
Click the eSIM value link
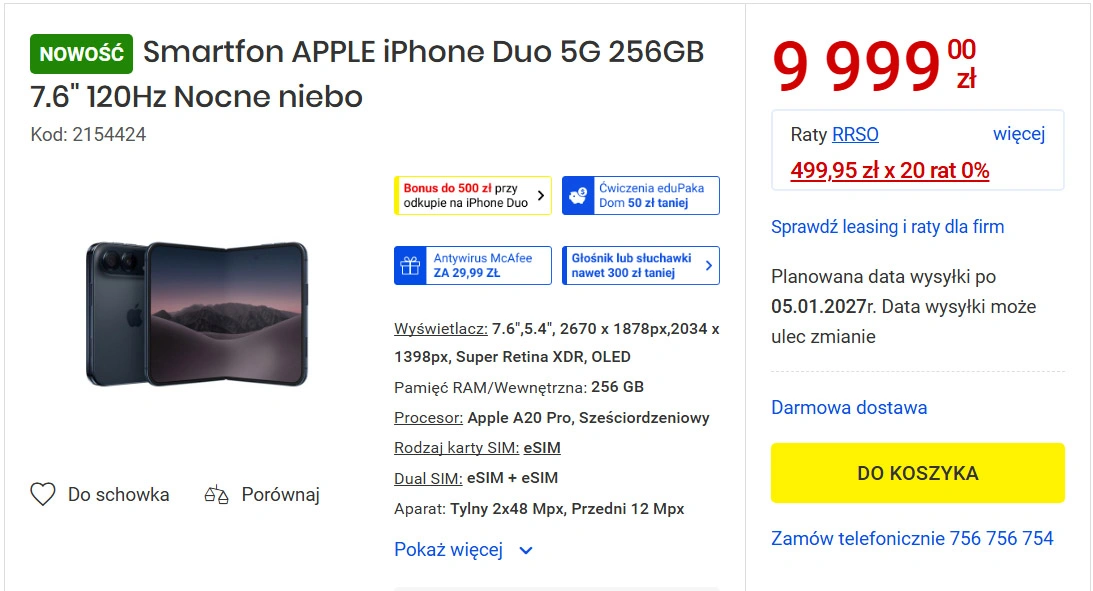point(542,448)
